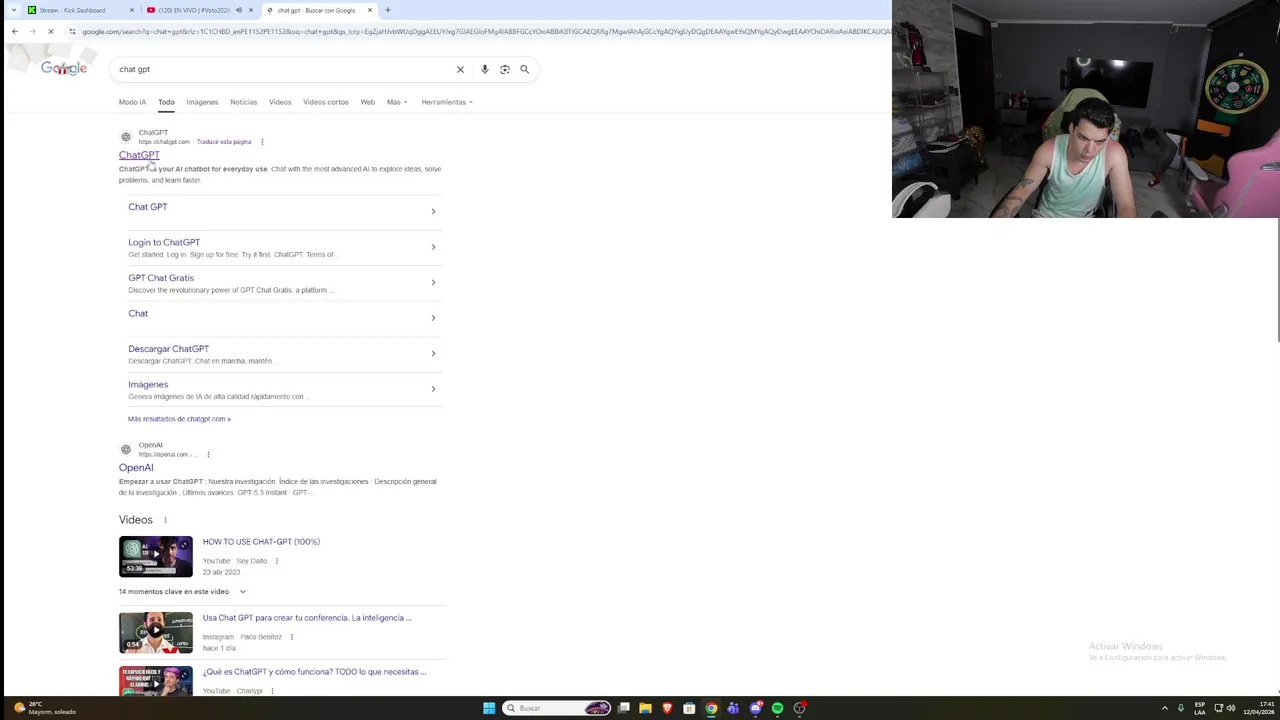Open three-dot menu for Paco Benitez video
This screenshot has width=1280, height=720.
[x=292, y=637]
